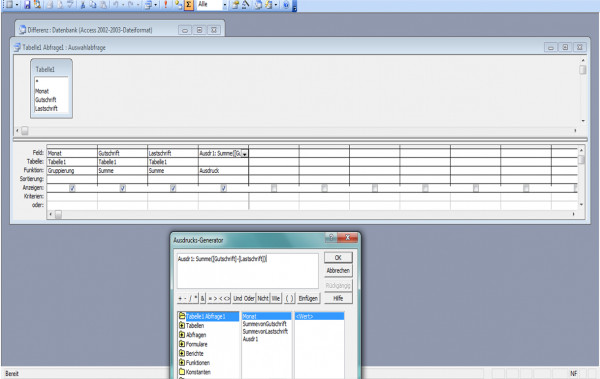Select Lastschrift in the Tabelle1 field list
The height and width of the screenshot is (379, 600).
(46, 109)
